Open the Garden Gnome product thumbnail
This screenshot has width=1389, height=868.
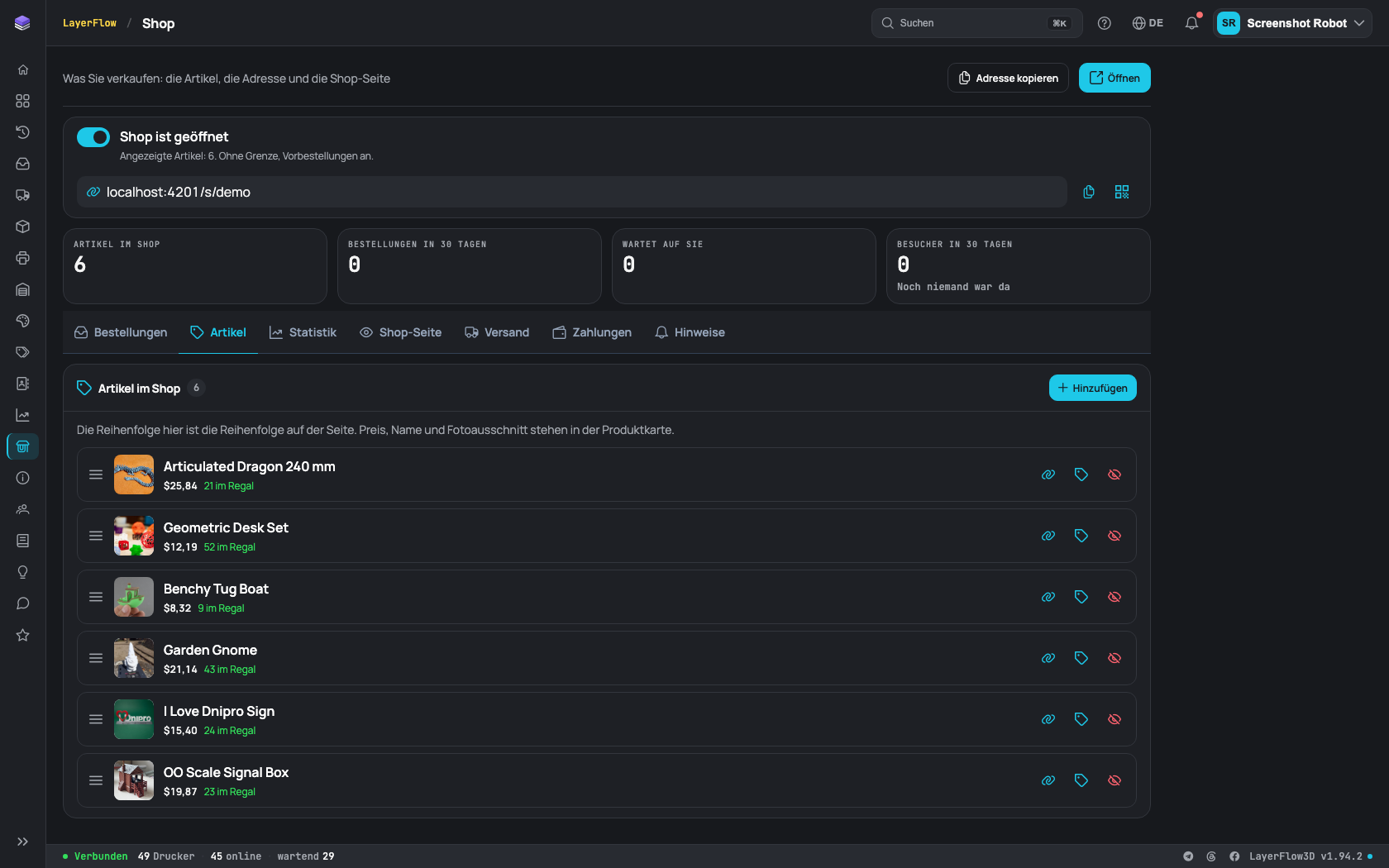click(134, 658)
